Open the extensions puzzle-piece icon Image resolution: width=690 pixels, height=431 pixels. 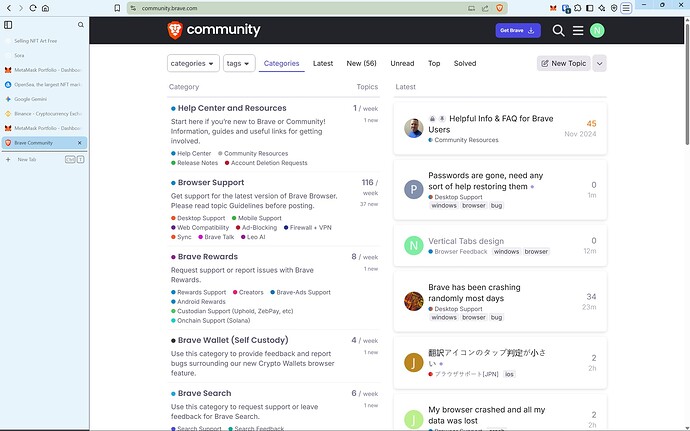click(578, 8)
